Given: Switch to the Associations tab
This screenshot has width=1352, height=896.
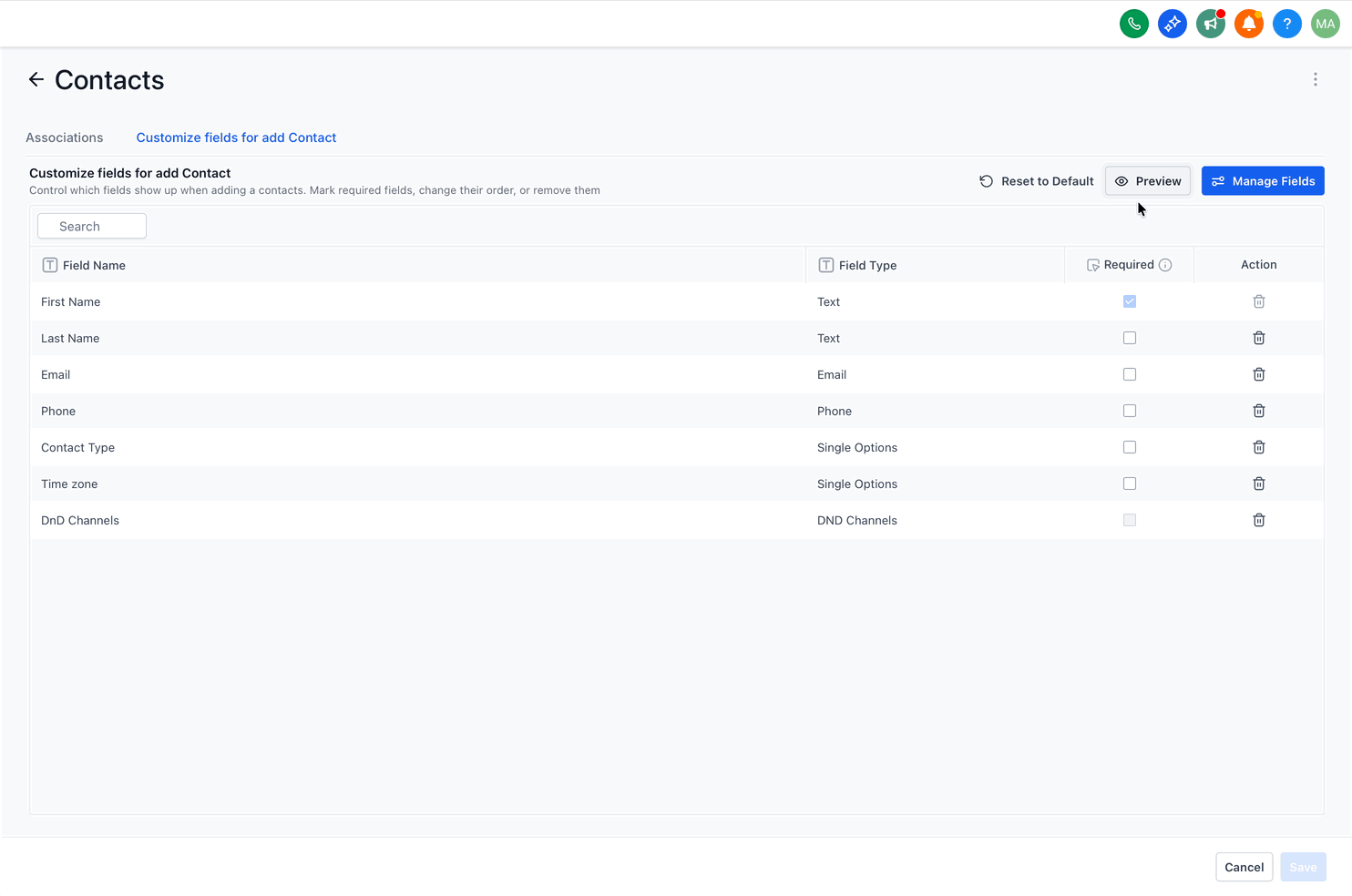Looking at the screenshot, I should (x=65, y=137).
